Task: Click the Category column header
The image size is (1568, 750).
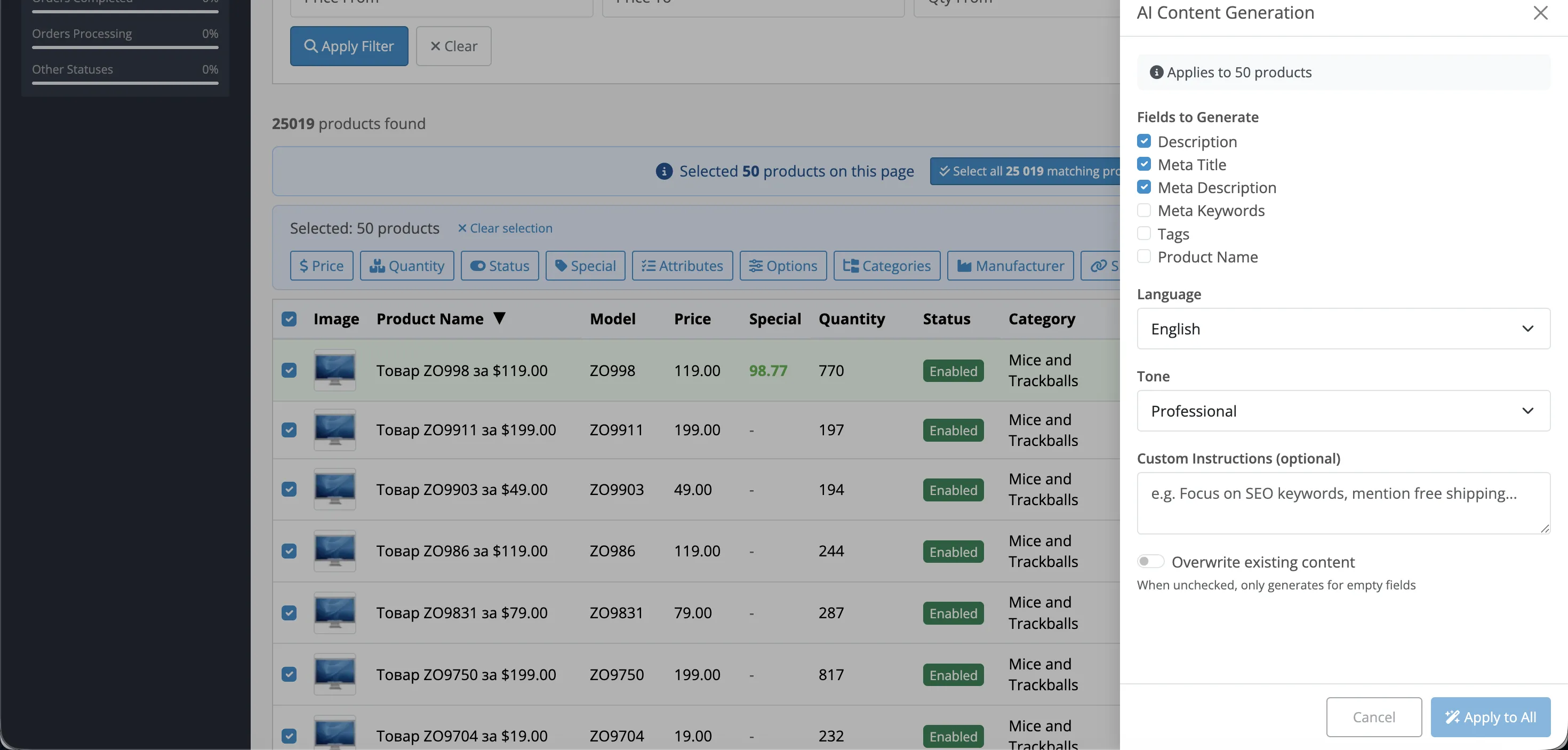Action: pyautogui.click(x=1042, y=319)
